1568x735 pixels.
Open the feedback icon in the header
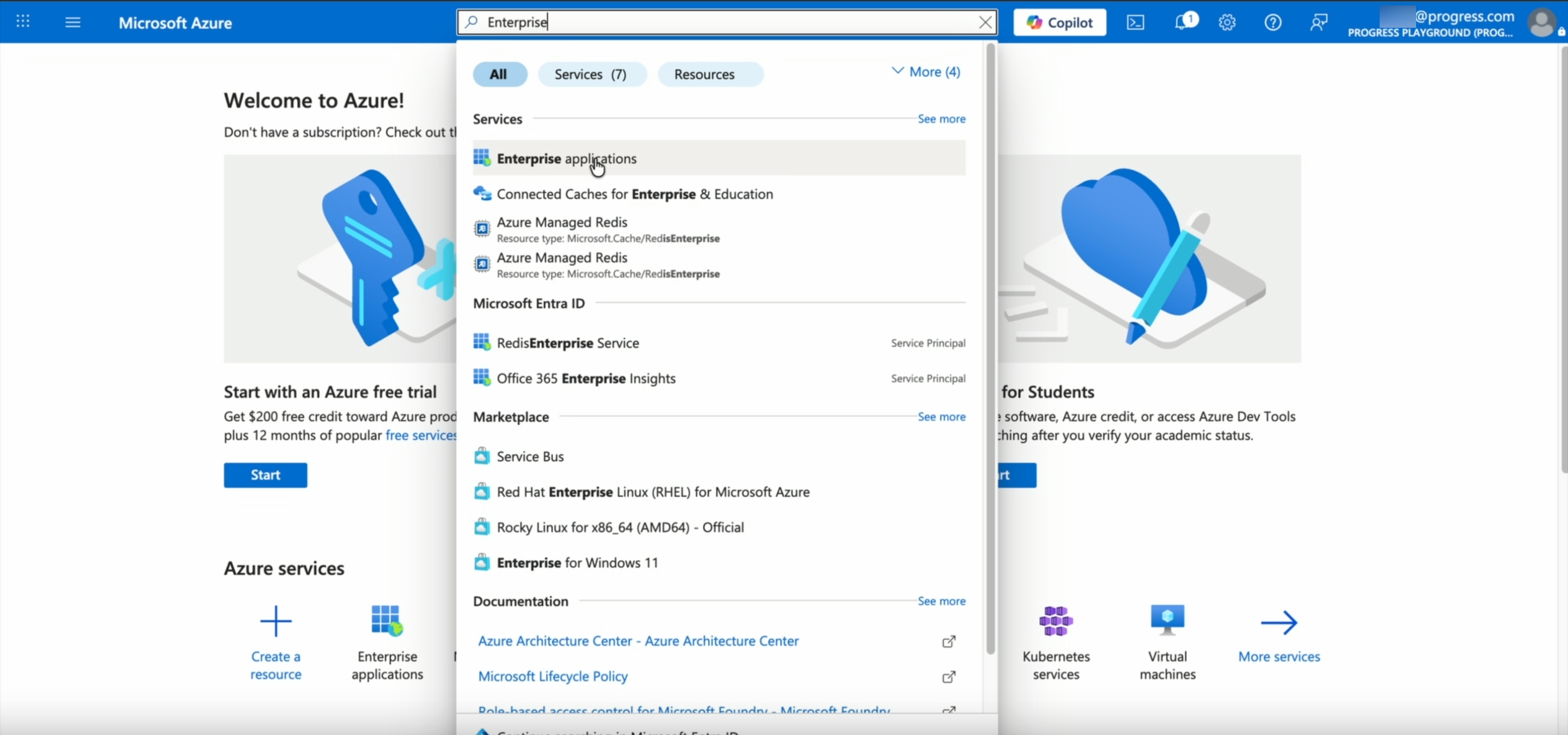tap(1318, 22)
